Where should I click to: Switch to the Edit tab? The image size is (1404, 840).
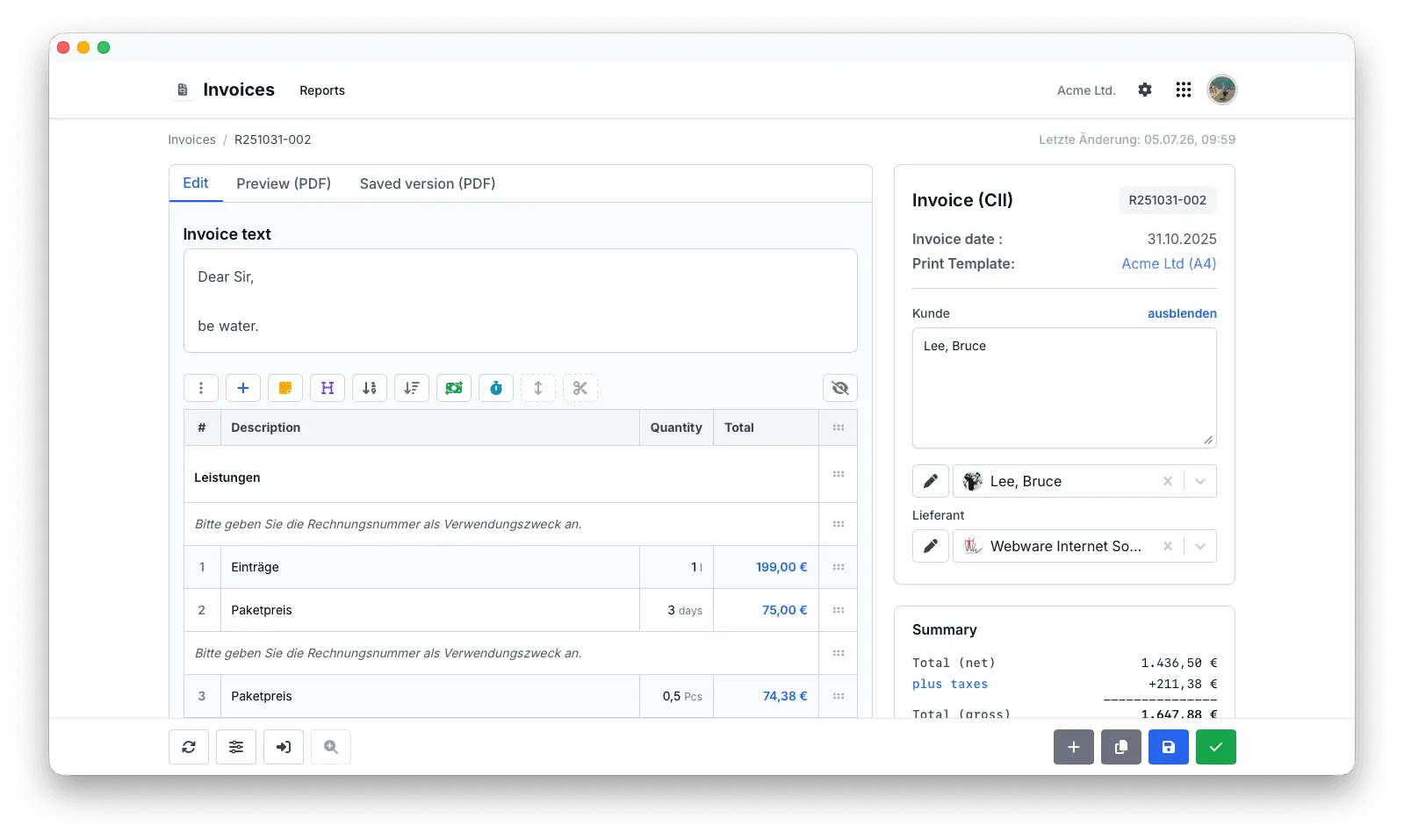click(196, 183)
